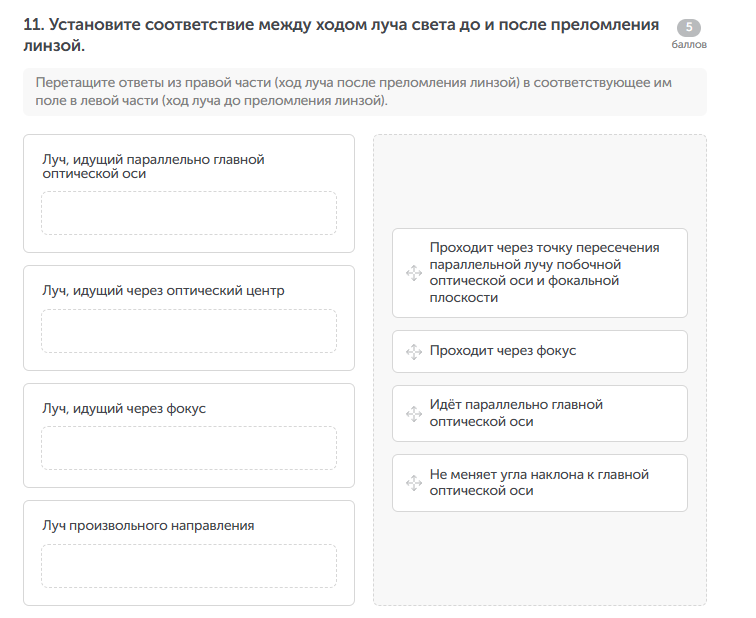Select answer text 'Проходит через фокус'
The width and height of the screenshot is (756, 618).
tap(502, 351)
